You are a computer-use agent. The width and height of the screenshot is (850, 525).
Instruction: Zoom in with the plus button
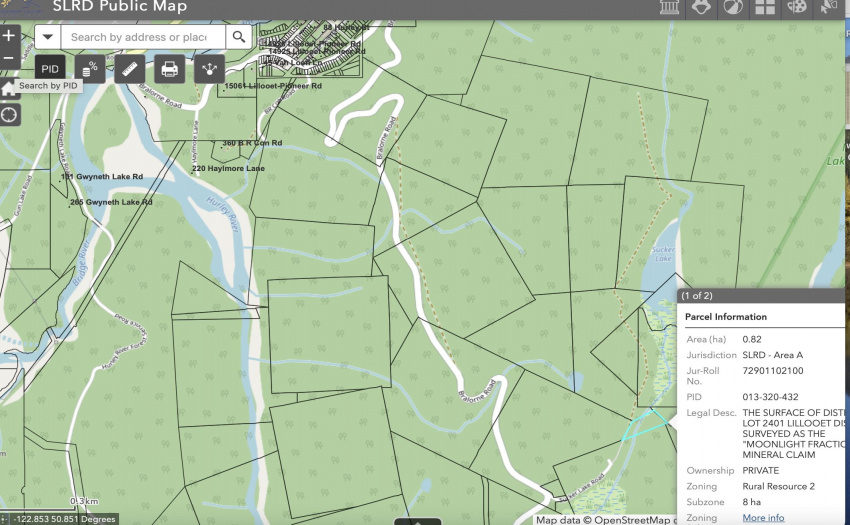tap(9, 36)
